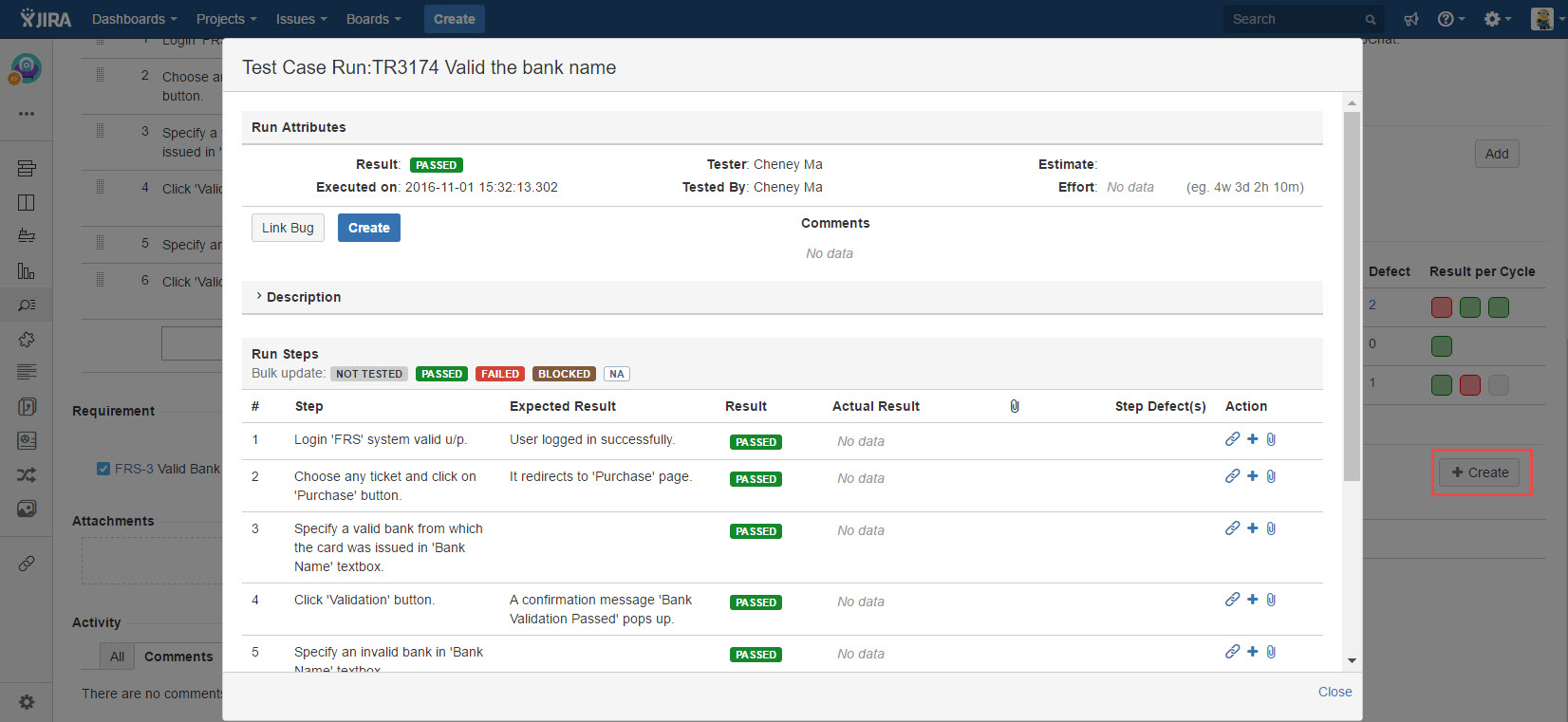Click the plus icon in step 2 row
Image resolution: width=1568 pixels, height=722 pixels.
pyautogui.click(x=1252, y=476)
